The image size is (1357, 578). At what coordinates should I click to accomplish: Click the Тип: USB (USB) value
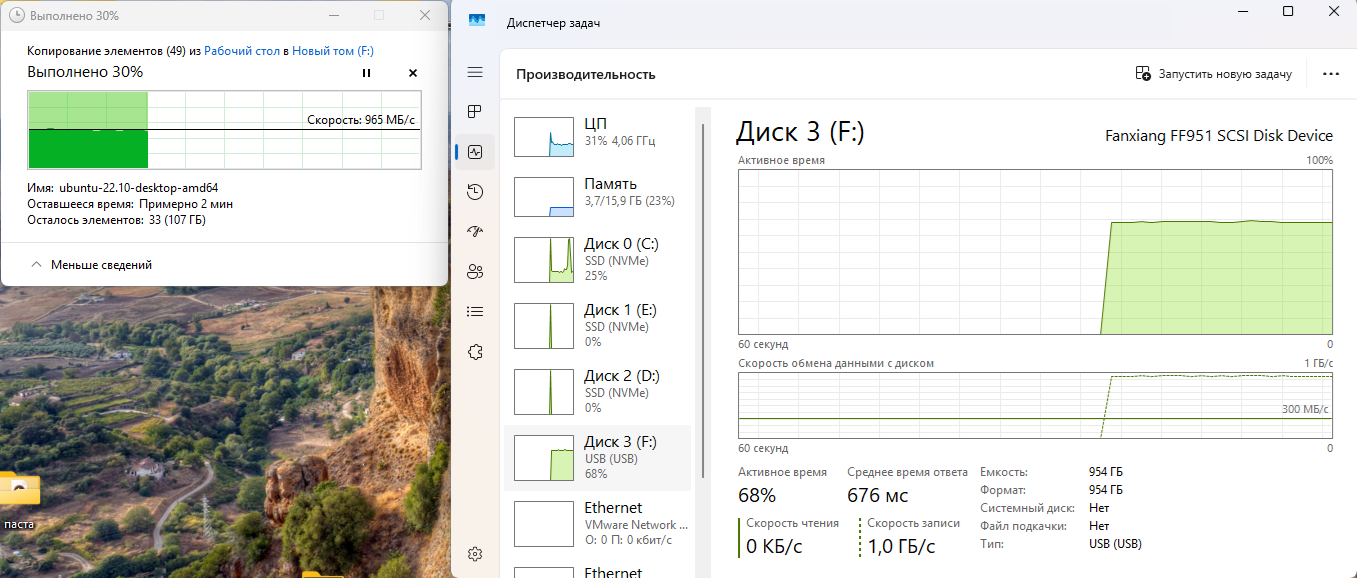click(x=1115, y=544)
